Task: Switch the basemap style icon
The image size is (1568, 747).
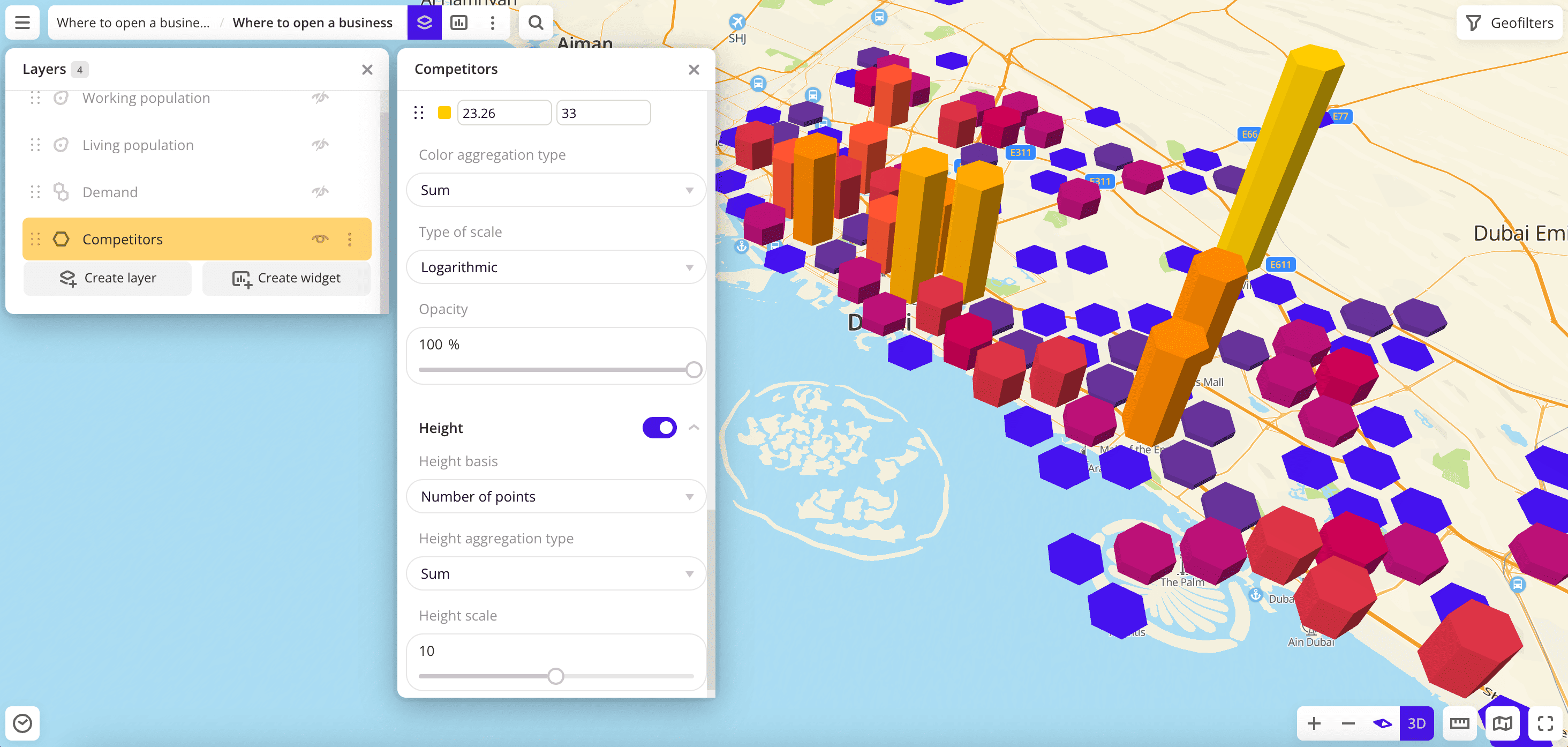Action: pos(1502,723)
